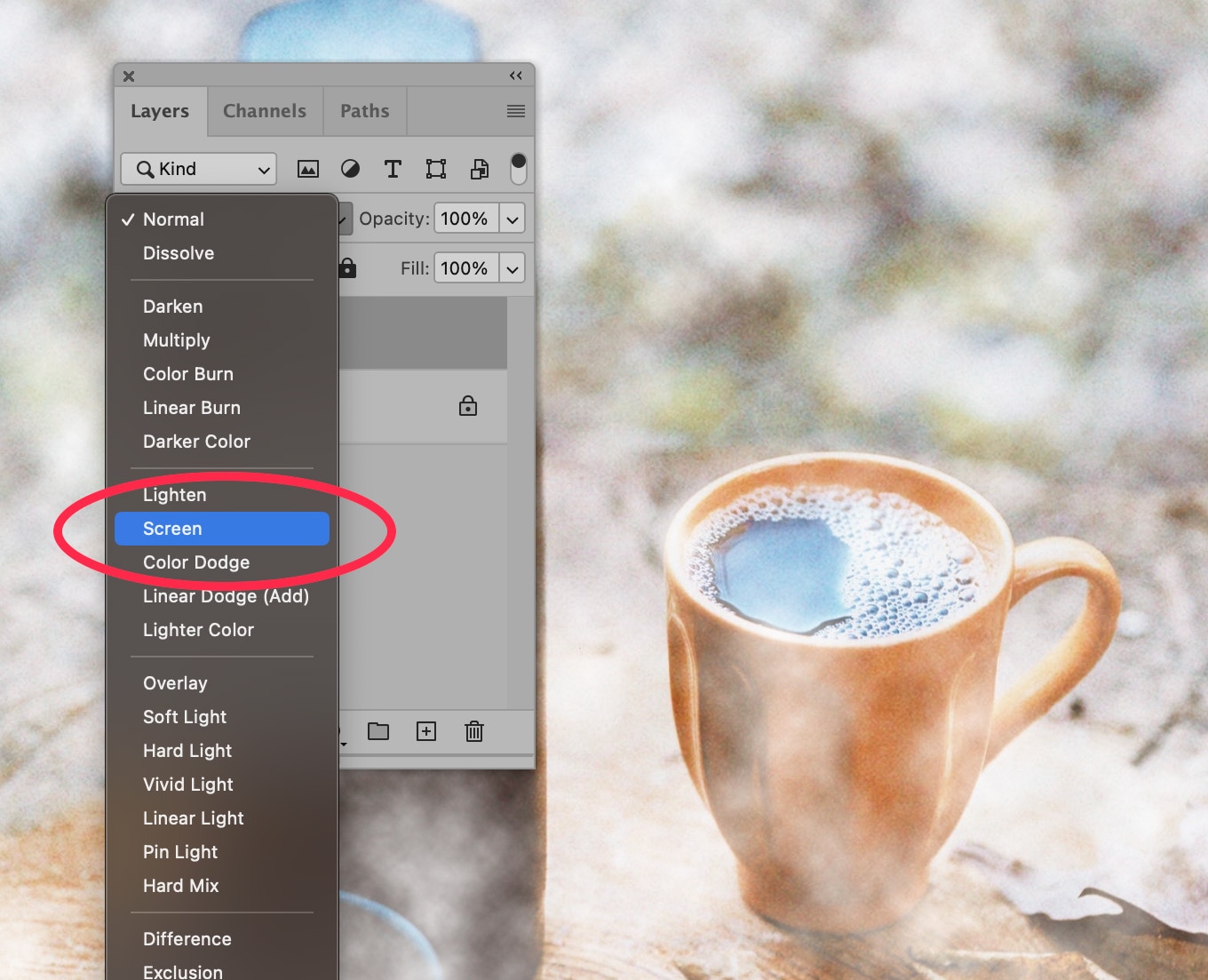The height and width of the screenshot is (980, 1208).
Task: Filter layers by shape layer icon
Action: [x=435, y=169]
